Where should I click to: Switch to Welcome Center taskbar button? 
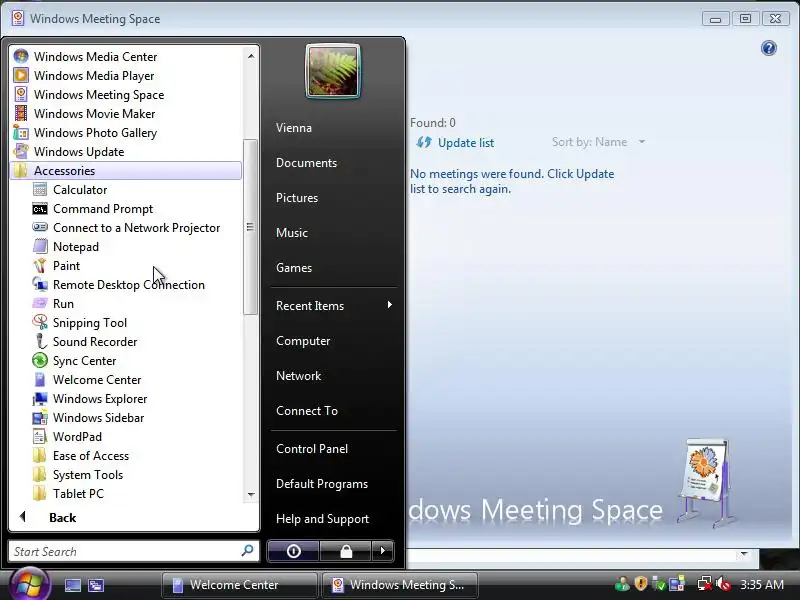click(240, 585)
